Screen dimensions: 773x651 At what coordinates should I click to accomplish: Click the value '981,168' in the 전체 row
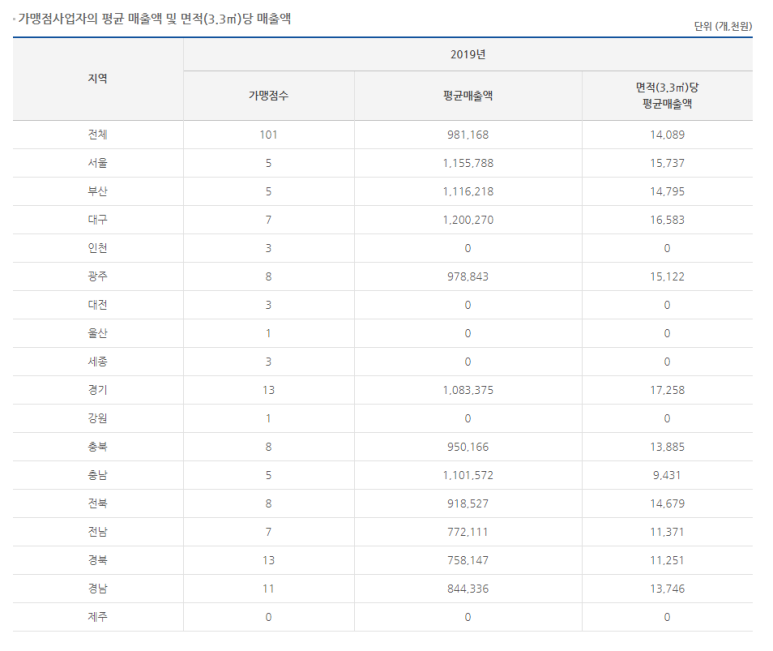pyautogui.click(x=467, y=135)
